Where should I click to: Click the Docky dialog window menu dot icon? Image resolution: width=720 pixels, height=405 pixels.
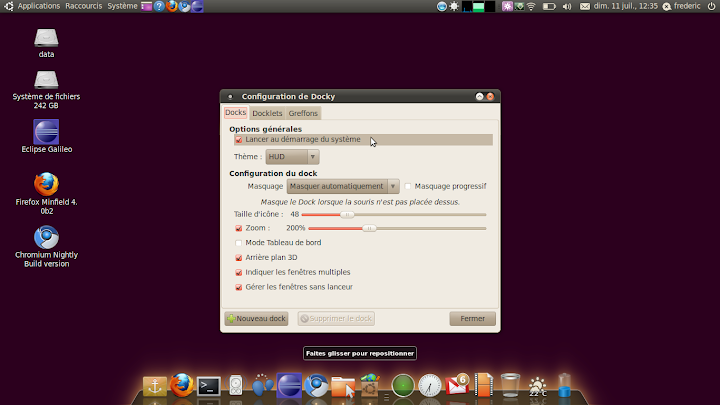pyautogui.click(x=231, y=96)
